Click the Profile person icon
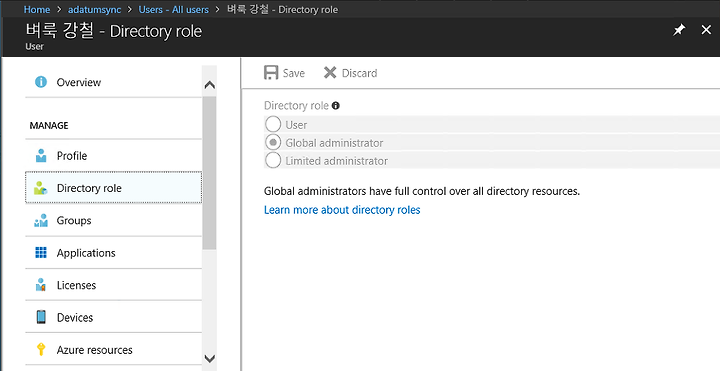 tap(41, 156)
